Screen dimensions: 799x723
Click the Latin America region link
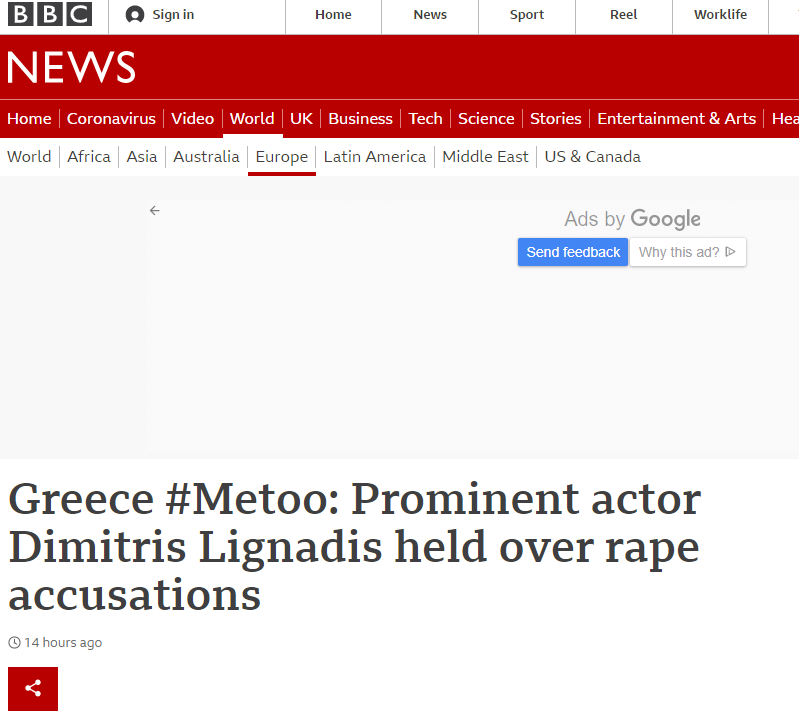[x=375, y=156]
